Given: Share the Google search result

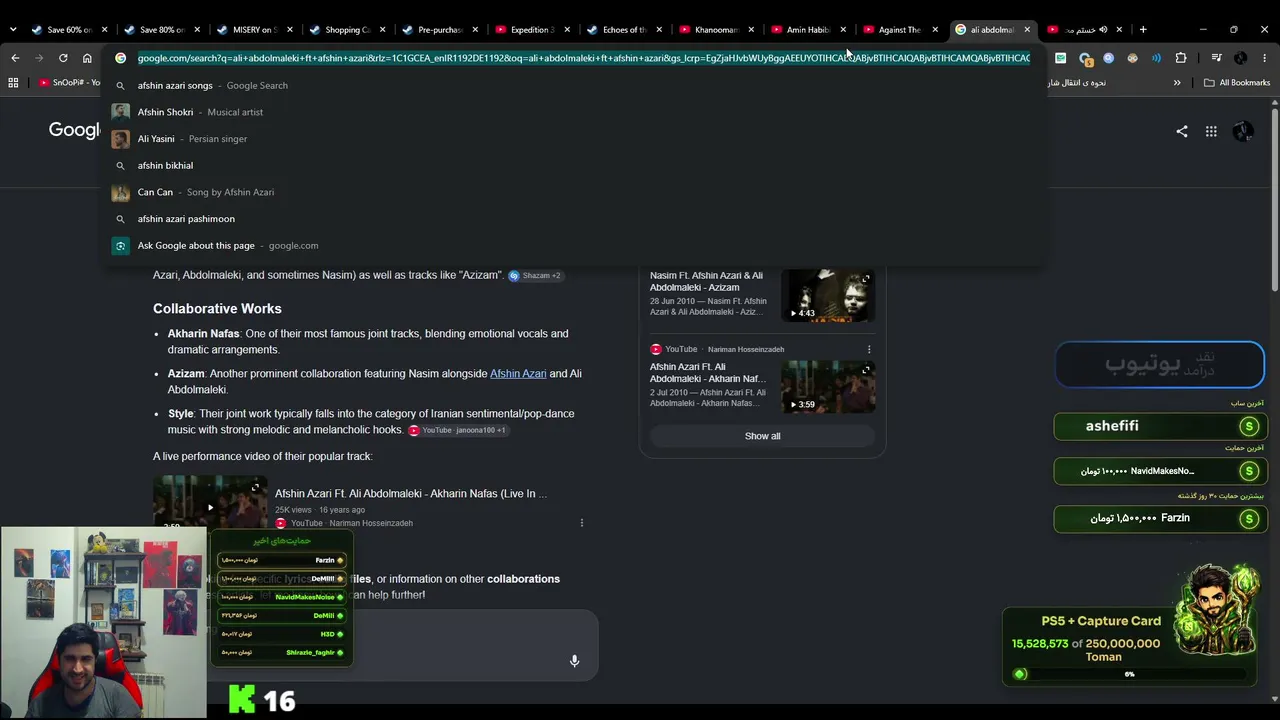Looking at the screenshot, I should 1182,131.
